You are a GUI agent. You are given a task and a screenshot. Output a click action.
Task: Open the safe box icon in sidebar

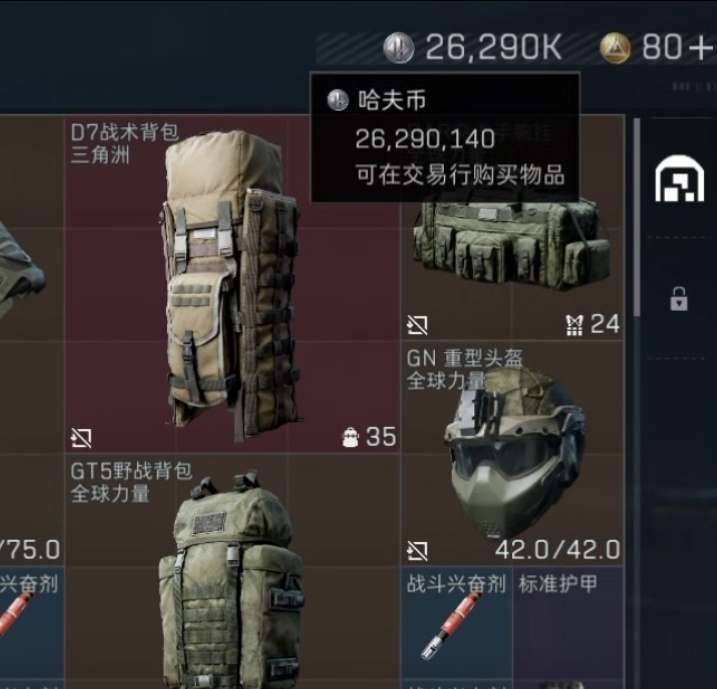[x=680, y=179]
